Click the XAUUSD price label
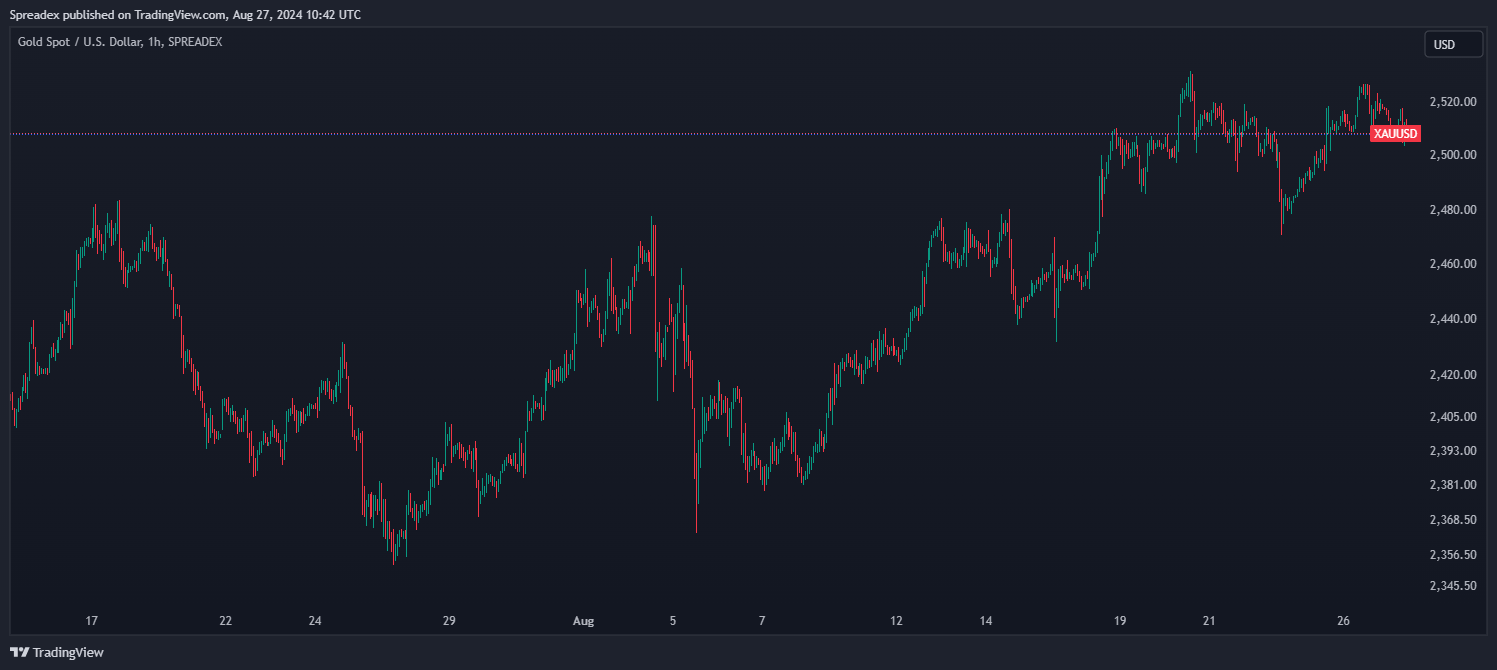This screenshot has height=670, width=1497. [x=1395, y=133]
